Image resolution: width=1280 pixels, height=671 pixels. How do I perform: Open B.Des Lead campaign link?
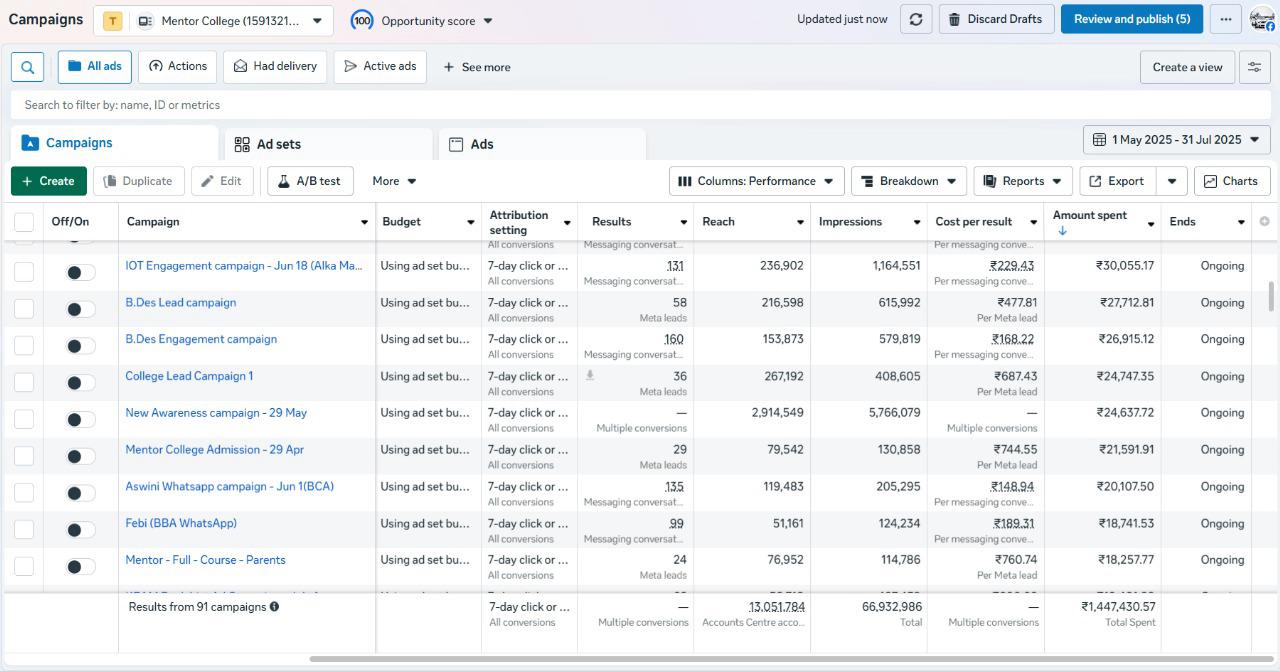pyautogui.click(x=181, y=303)
